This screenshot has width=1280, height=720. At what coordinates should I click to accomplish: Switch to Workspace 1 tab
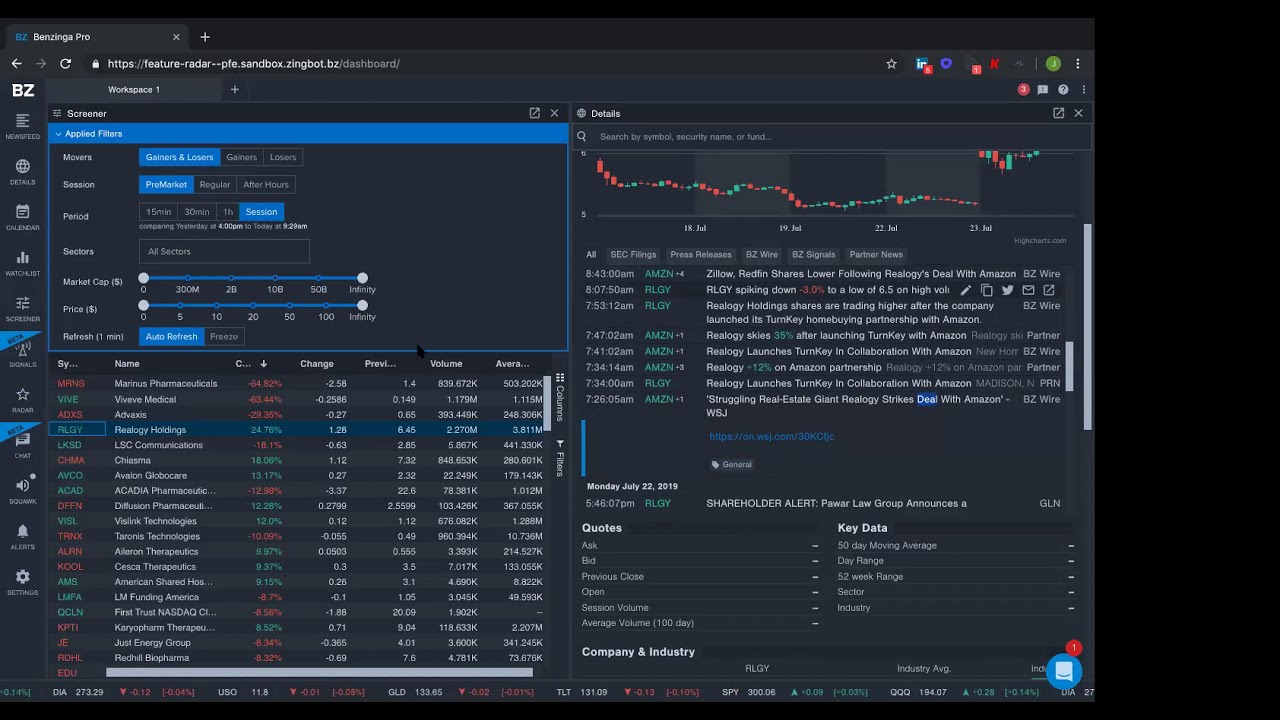pos(134,89)
